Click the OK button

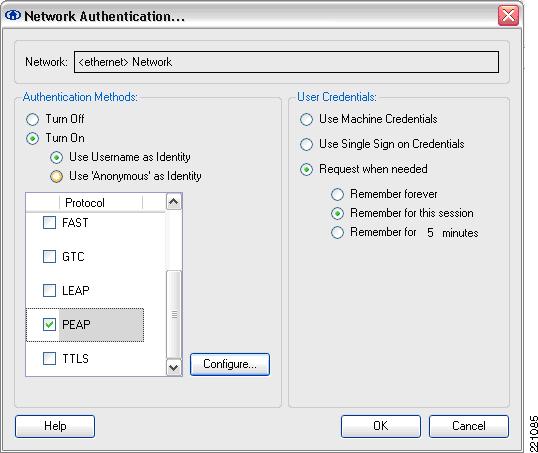[381, 426]
